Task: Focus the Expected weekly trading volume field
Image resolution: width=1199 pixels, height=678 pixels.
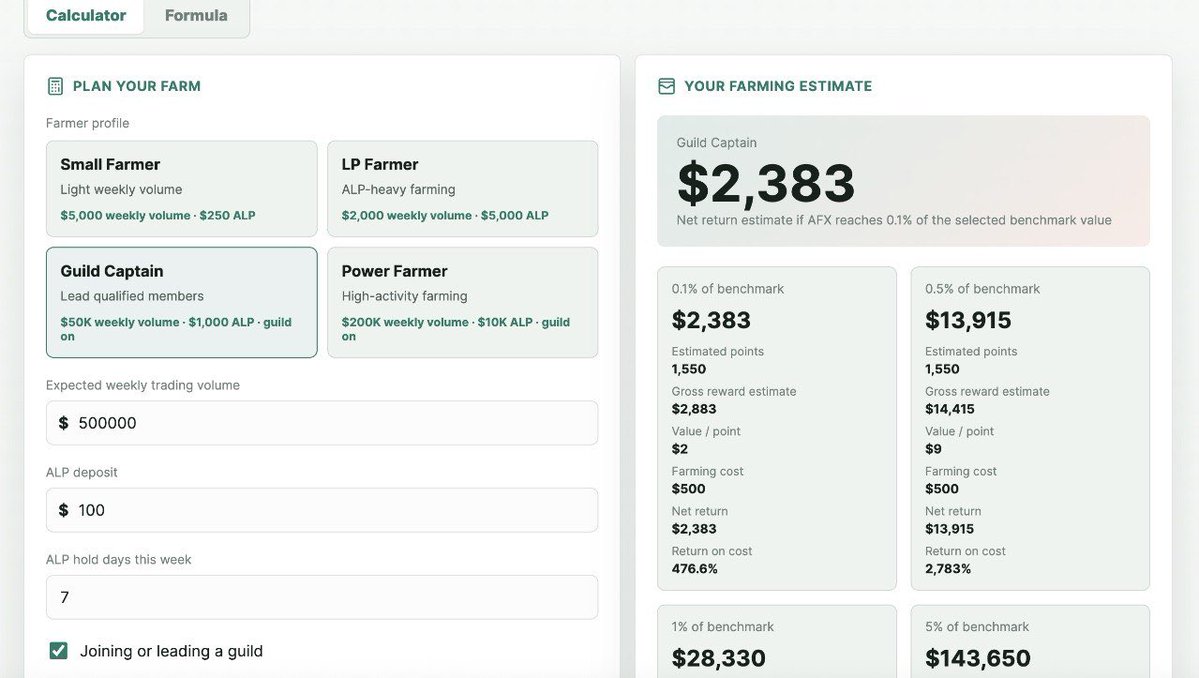Action: [322, 423]
